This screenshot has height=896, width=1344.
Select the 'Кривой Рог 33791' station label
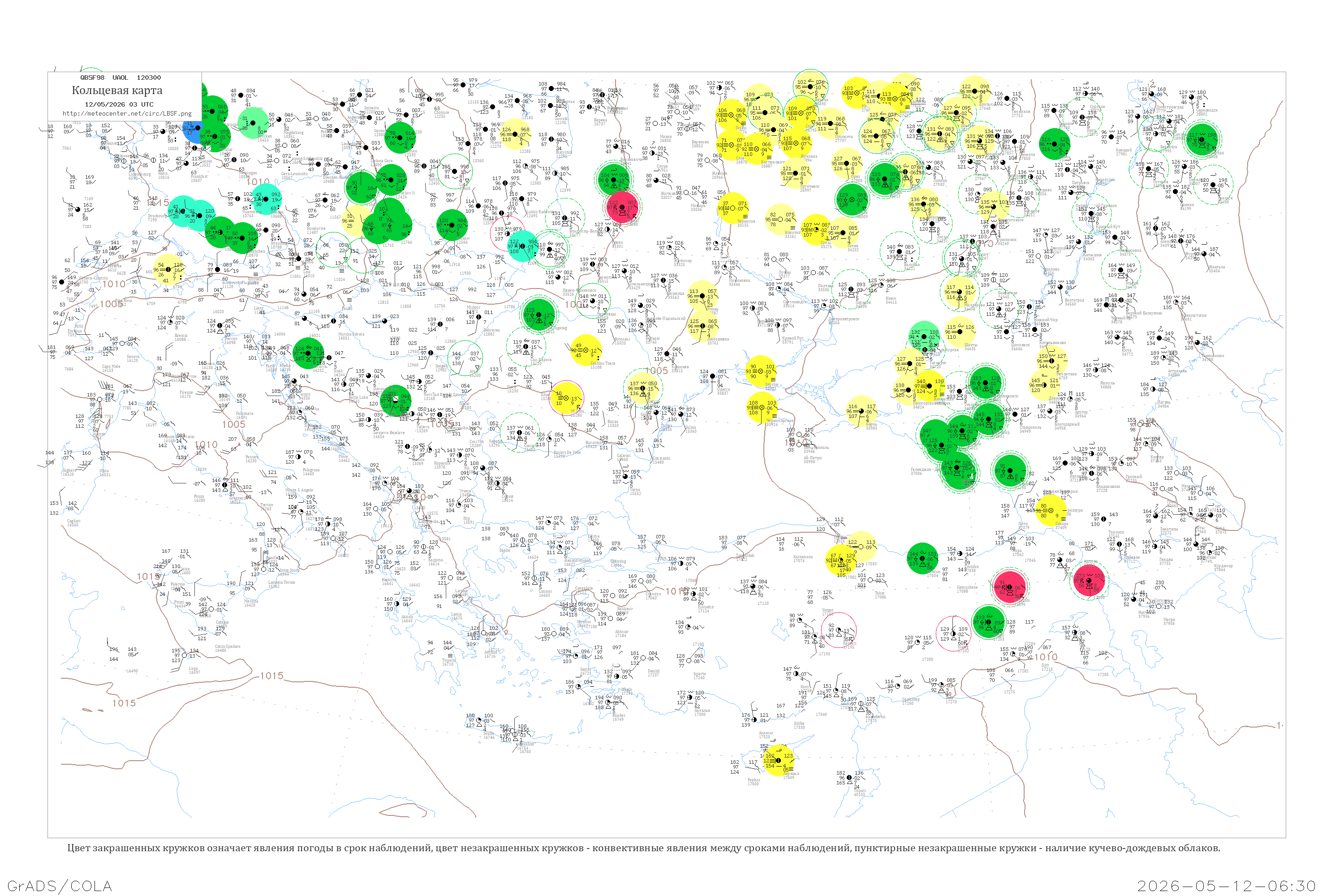(x=792, y=340)
